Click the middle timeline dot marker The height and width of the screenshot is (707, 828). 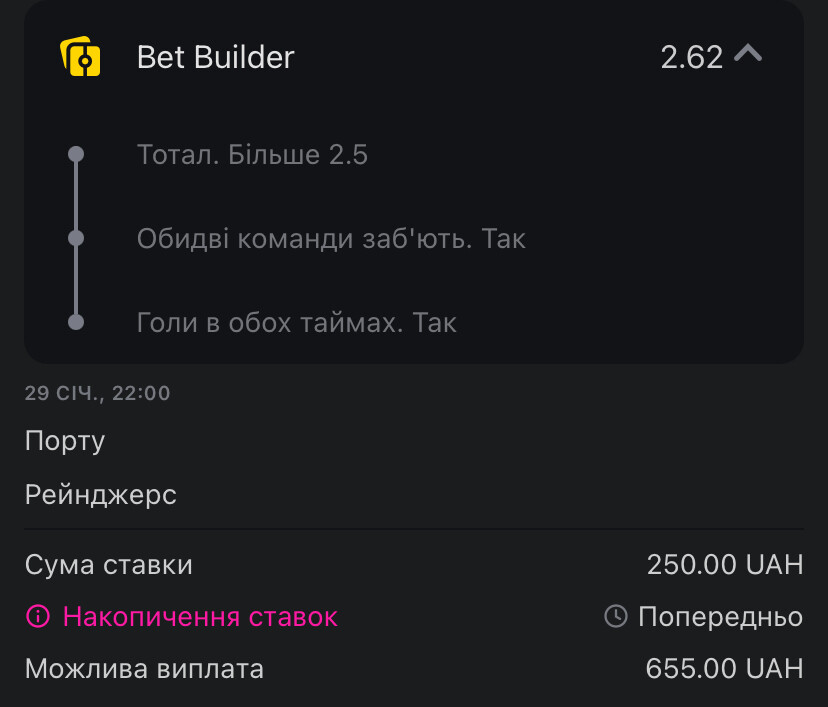coord(76,239)
